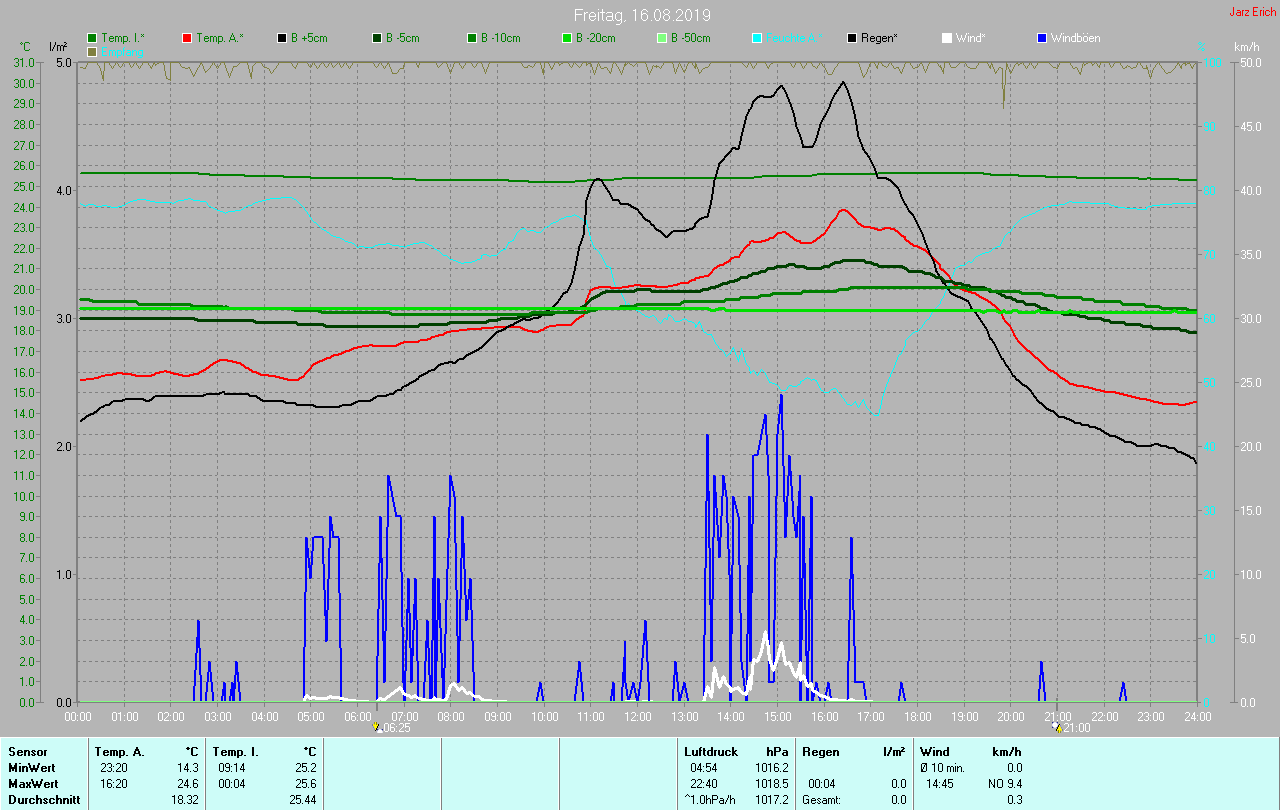Click the white Wind* legend swatch

pos(947,38)
